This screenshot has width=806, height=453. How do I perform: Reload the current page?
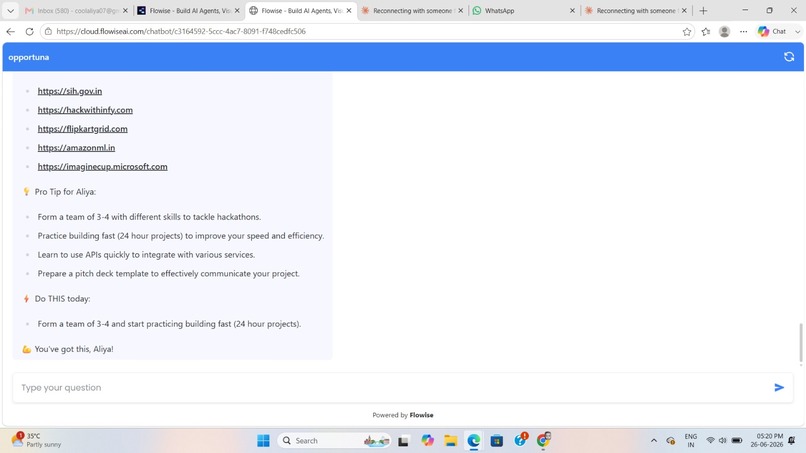click(29, 31)
